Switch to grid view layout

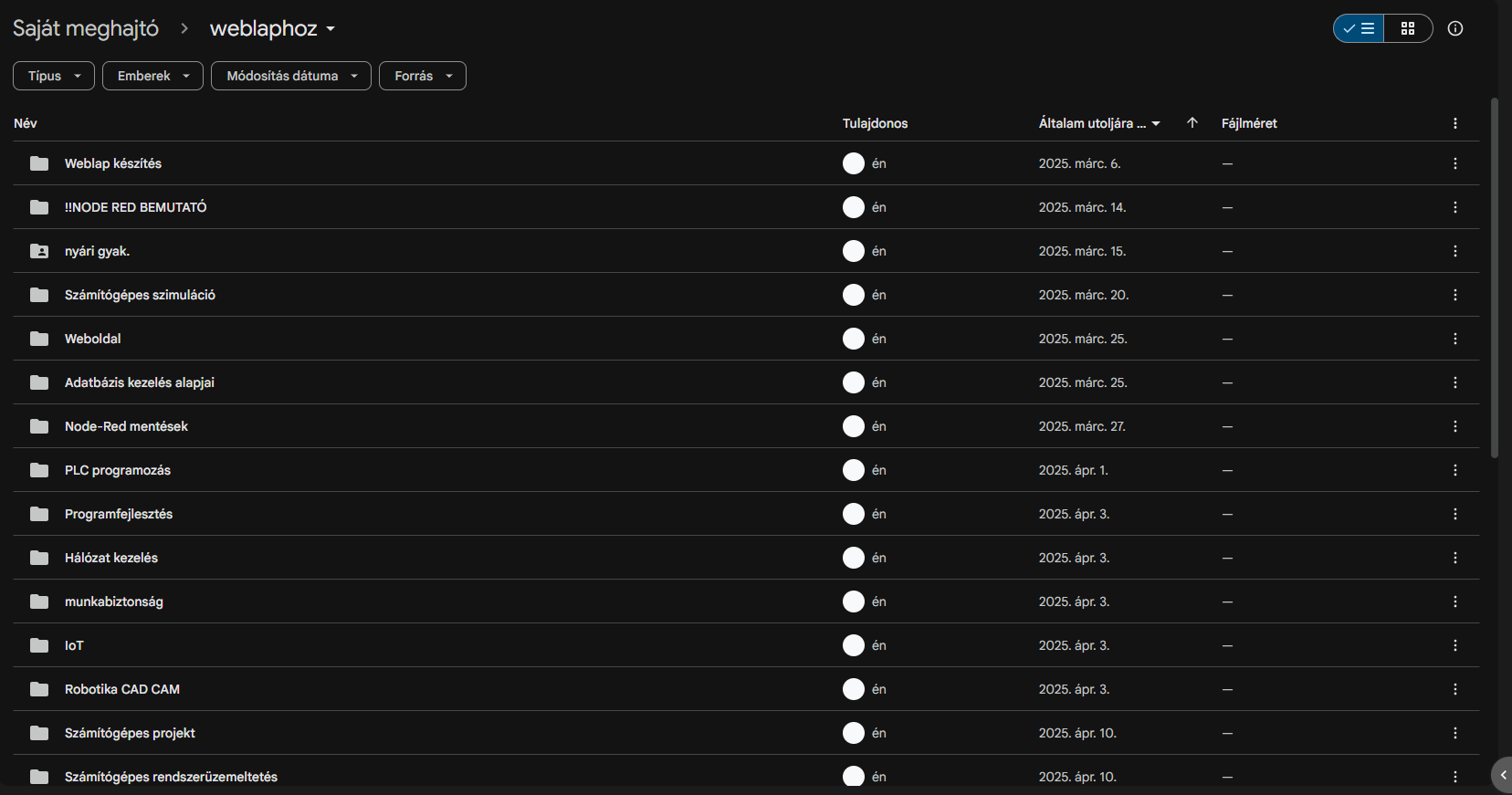tap(1408, 28)
